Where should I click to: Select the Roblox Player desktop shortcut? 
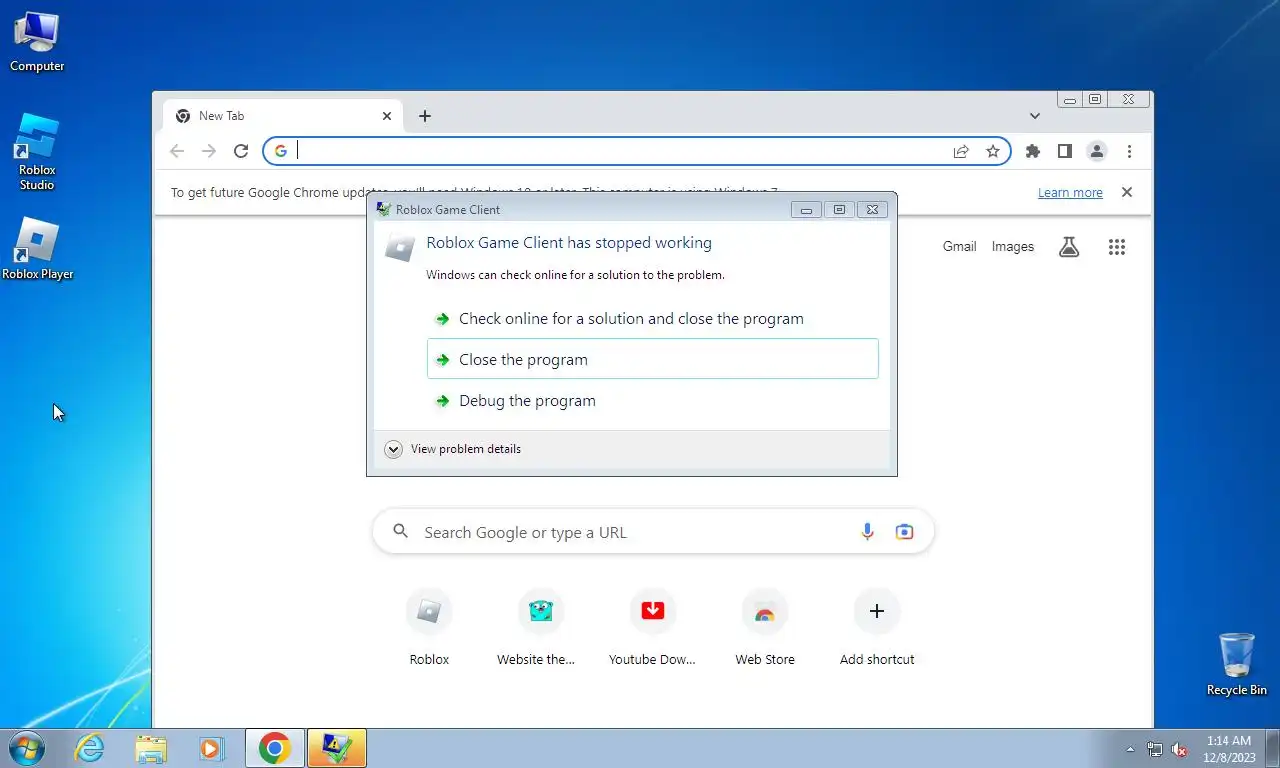(38, 249)
